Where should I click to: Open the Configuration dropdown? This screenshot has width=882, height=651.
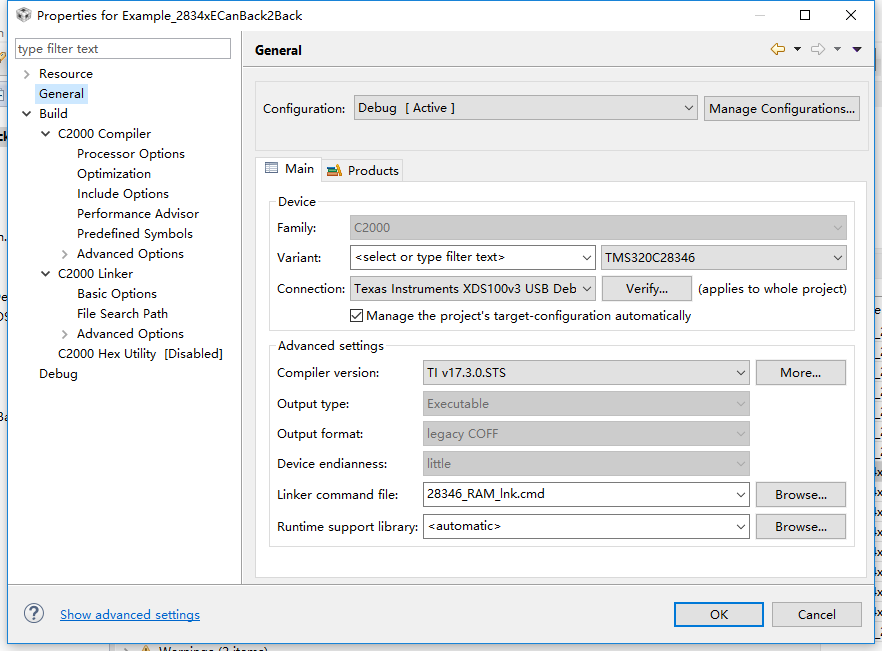click(526, 108)
